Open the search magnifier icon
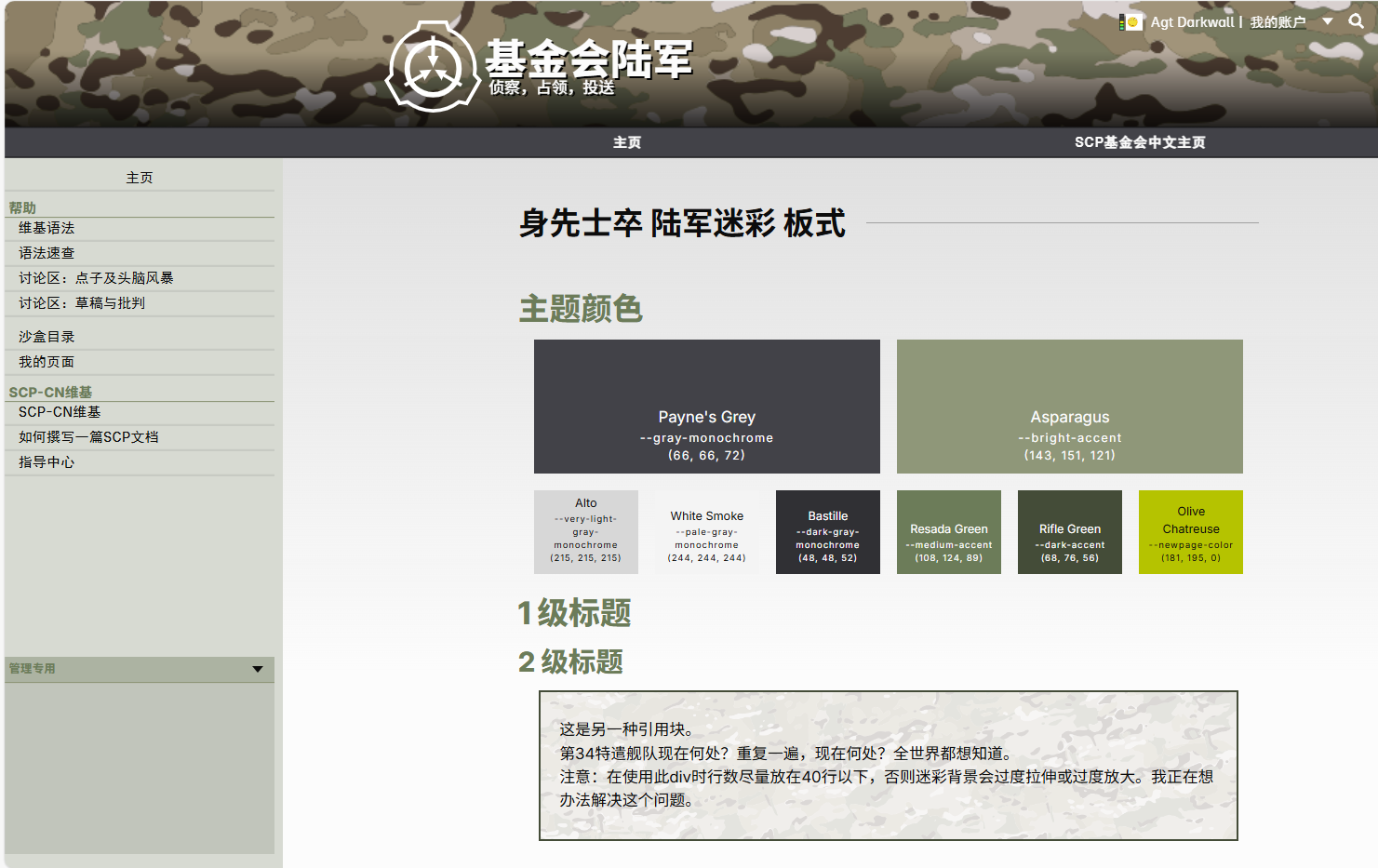1378x868 pixels. click(x=1357, y=20)
